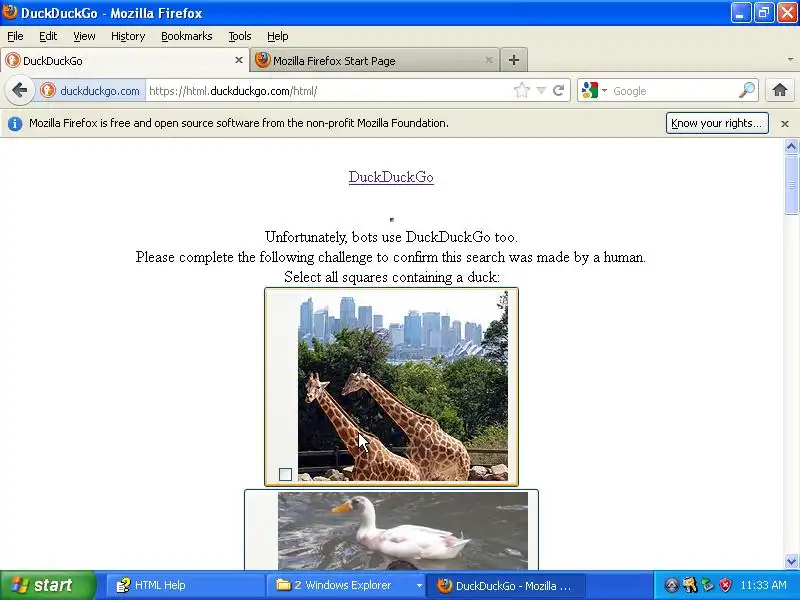The height and width of the screenshot is (600, 800).
Task: Click in the address bar URL field
Action: (329, 91)
